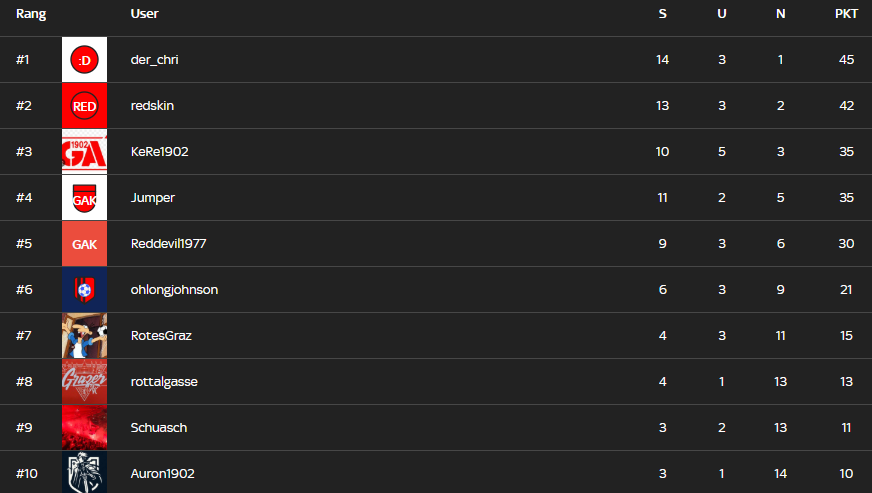The height and width of the screenshot is (493, 872).
Task: Sort the table by the User header
Action: tap(144, 14)
